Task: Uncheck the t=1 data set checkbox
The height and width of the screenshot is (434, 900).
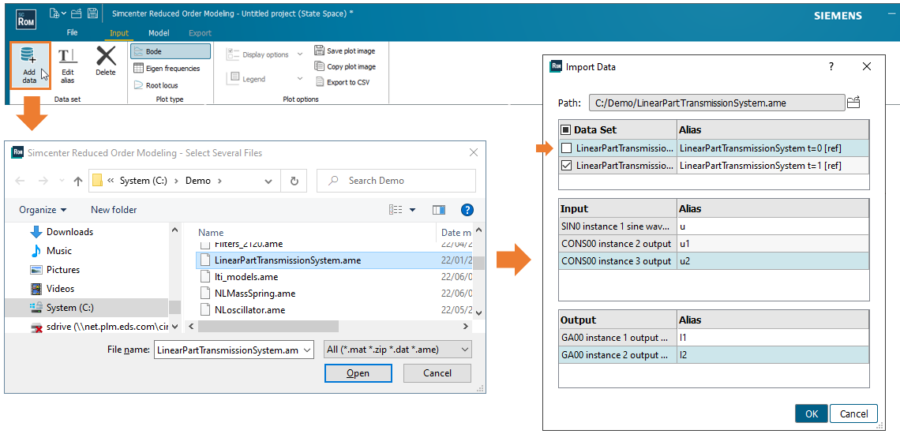Action: tap(566, 165)
